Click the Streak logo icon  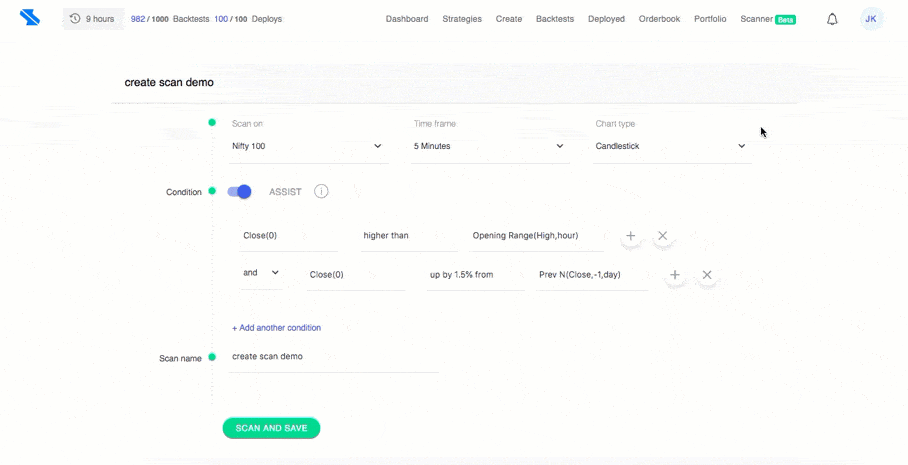point(30,18)
